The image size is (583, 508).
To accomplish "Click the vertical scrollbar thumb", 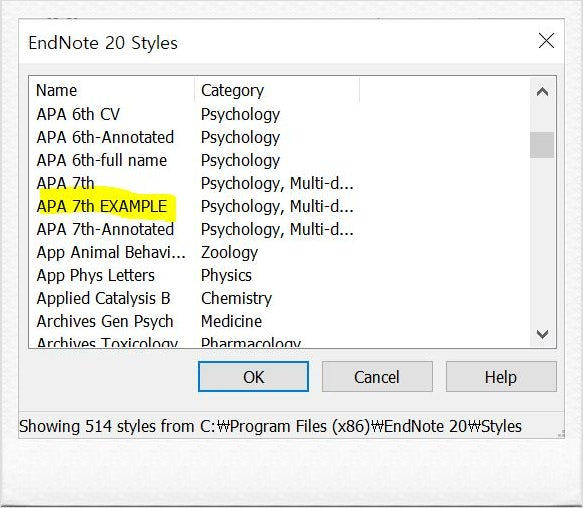I will pos(542,145).
